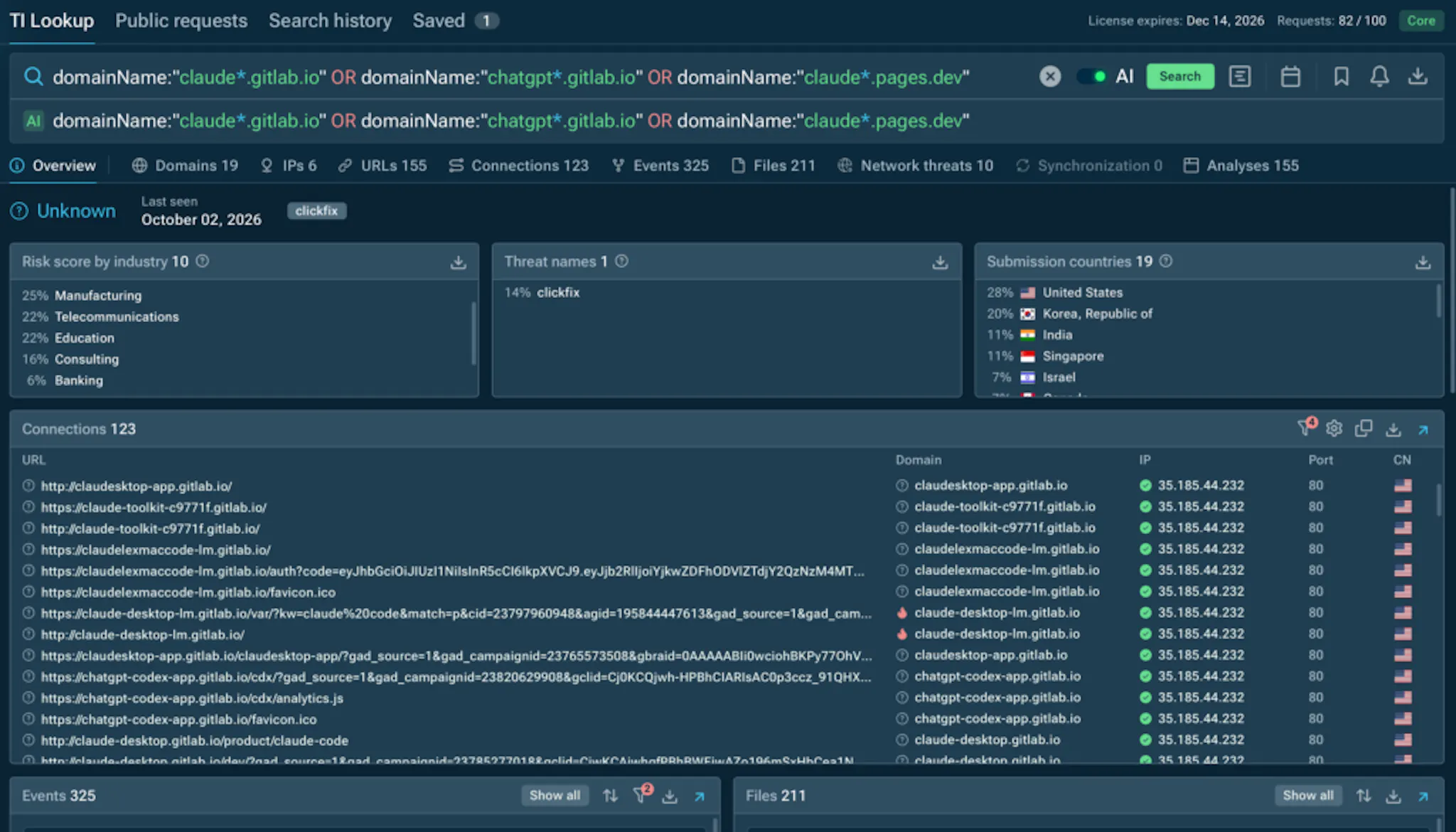This screenshot has height=832, width=1456.
Task: Click Show all in Files panel
Action: click(1308, 795)
